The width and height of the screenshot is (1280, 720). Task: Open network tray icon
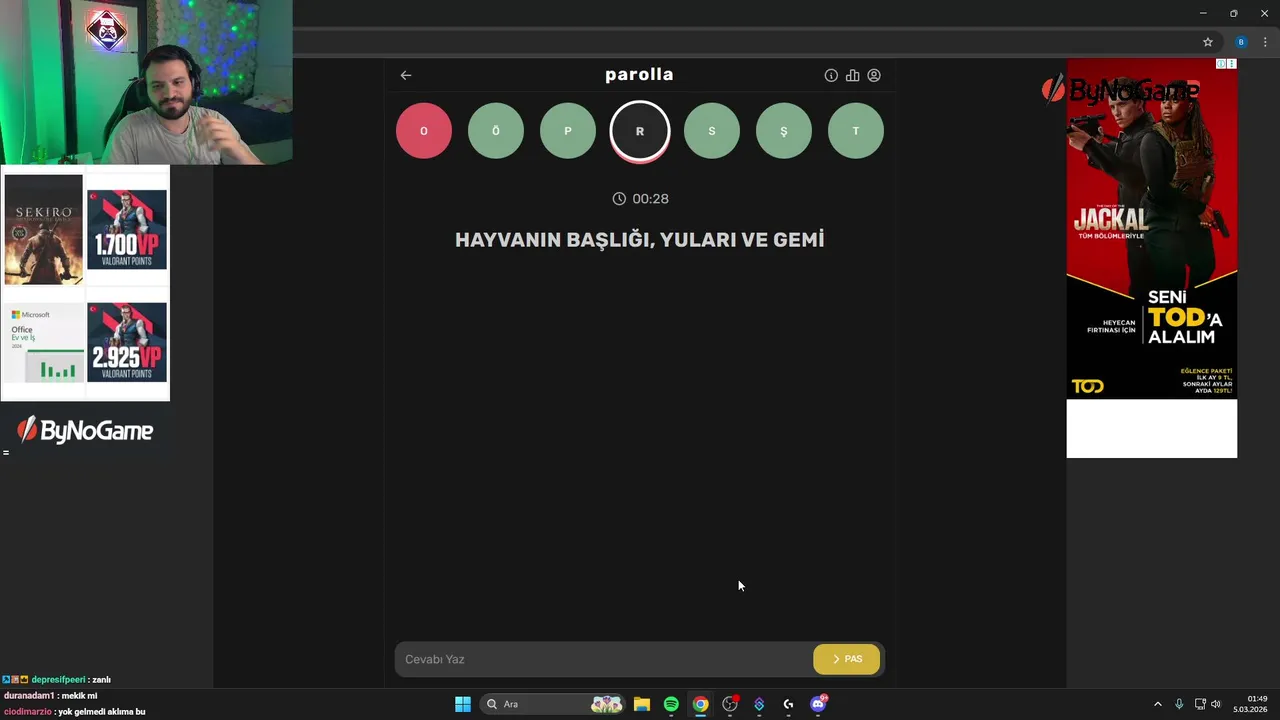click(x=1200, y=704)
